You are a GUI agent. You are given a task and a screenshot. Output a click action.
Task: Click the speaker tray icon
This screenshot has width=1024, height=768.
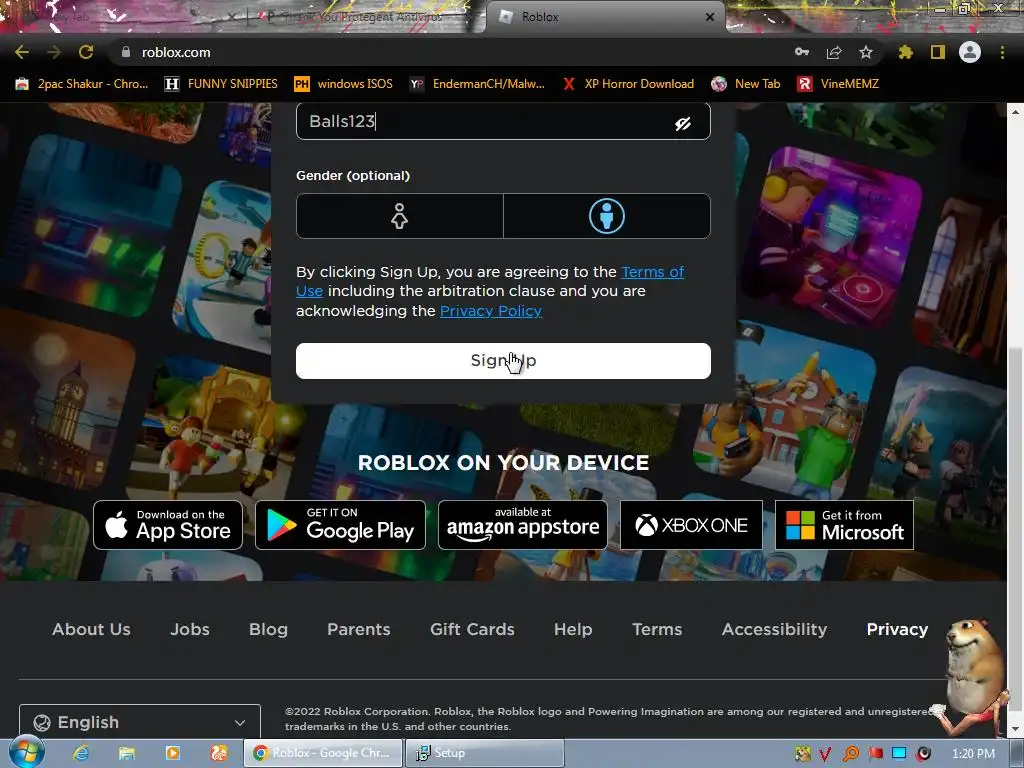(x=923, y=754)
